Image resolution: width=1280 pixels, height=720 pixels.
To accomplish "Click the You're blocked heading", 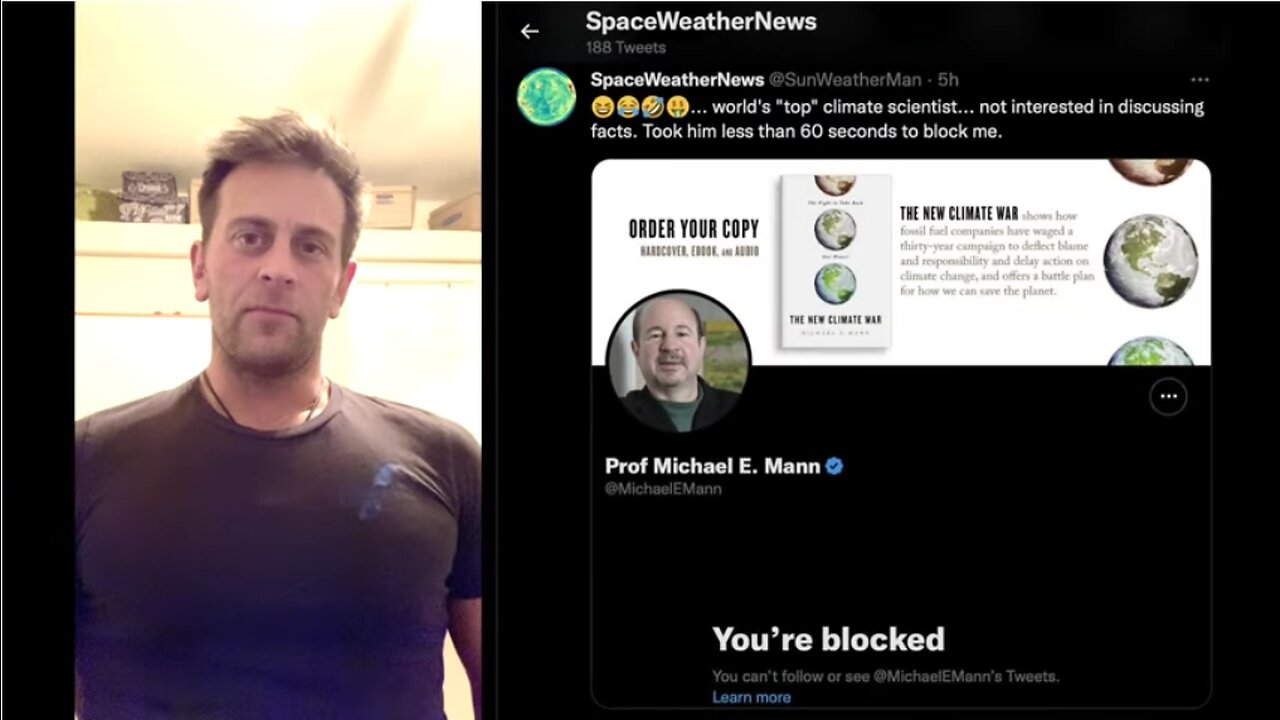I will coord(828,639).
